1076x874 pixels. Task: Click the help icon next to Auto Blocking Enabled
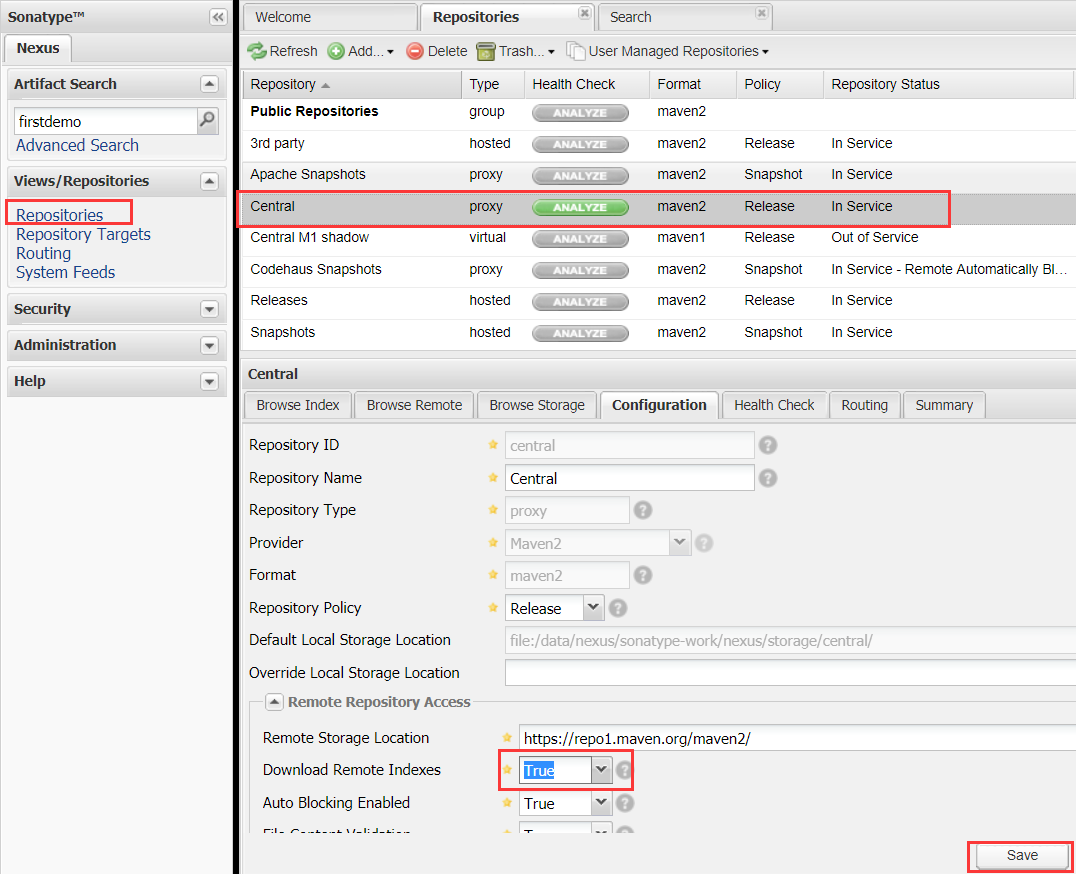click(x=624, y=803)
